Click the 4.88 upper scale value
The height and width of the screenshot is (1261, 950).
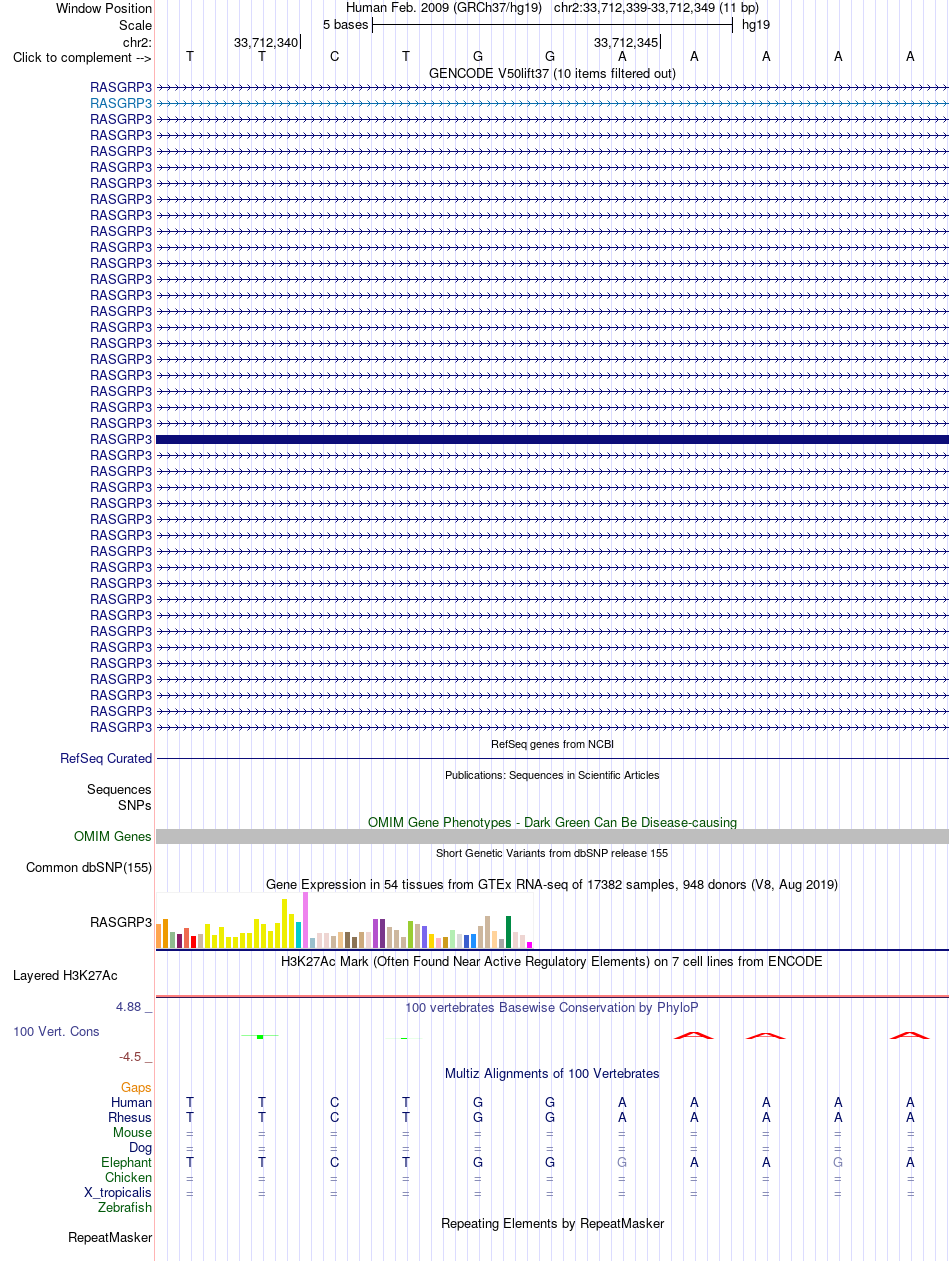[x=134, y=1007]
